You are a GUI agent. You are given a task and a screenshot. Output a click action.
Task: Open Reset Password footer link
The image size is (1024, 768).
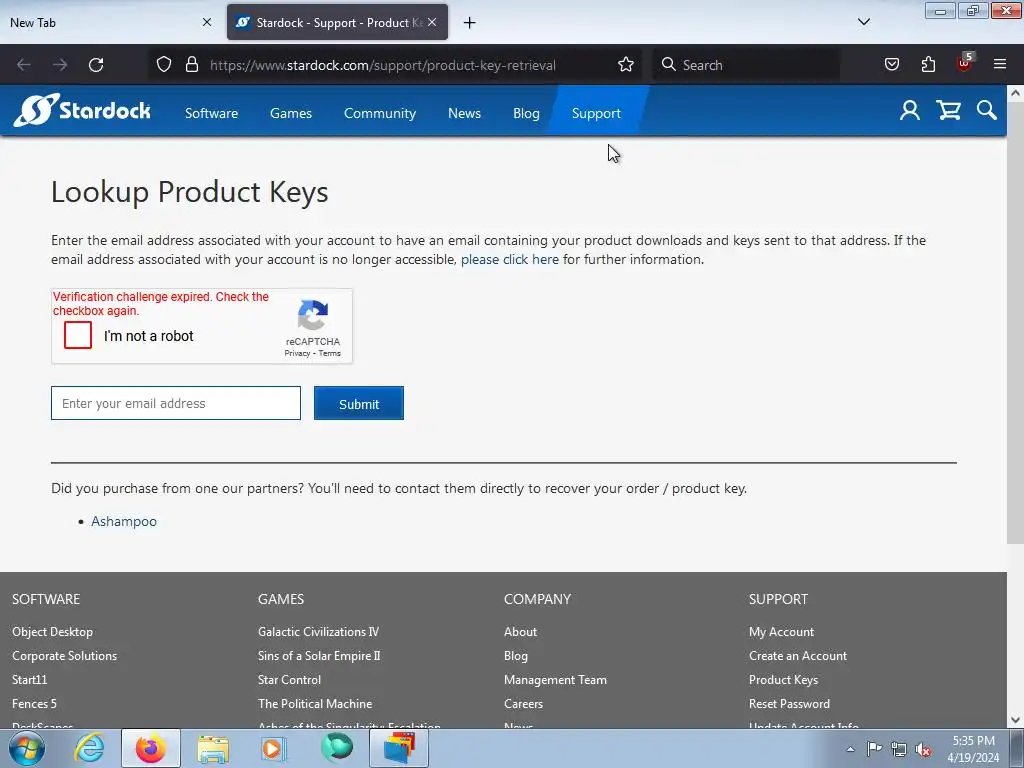point(790,703)
